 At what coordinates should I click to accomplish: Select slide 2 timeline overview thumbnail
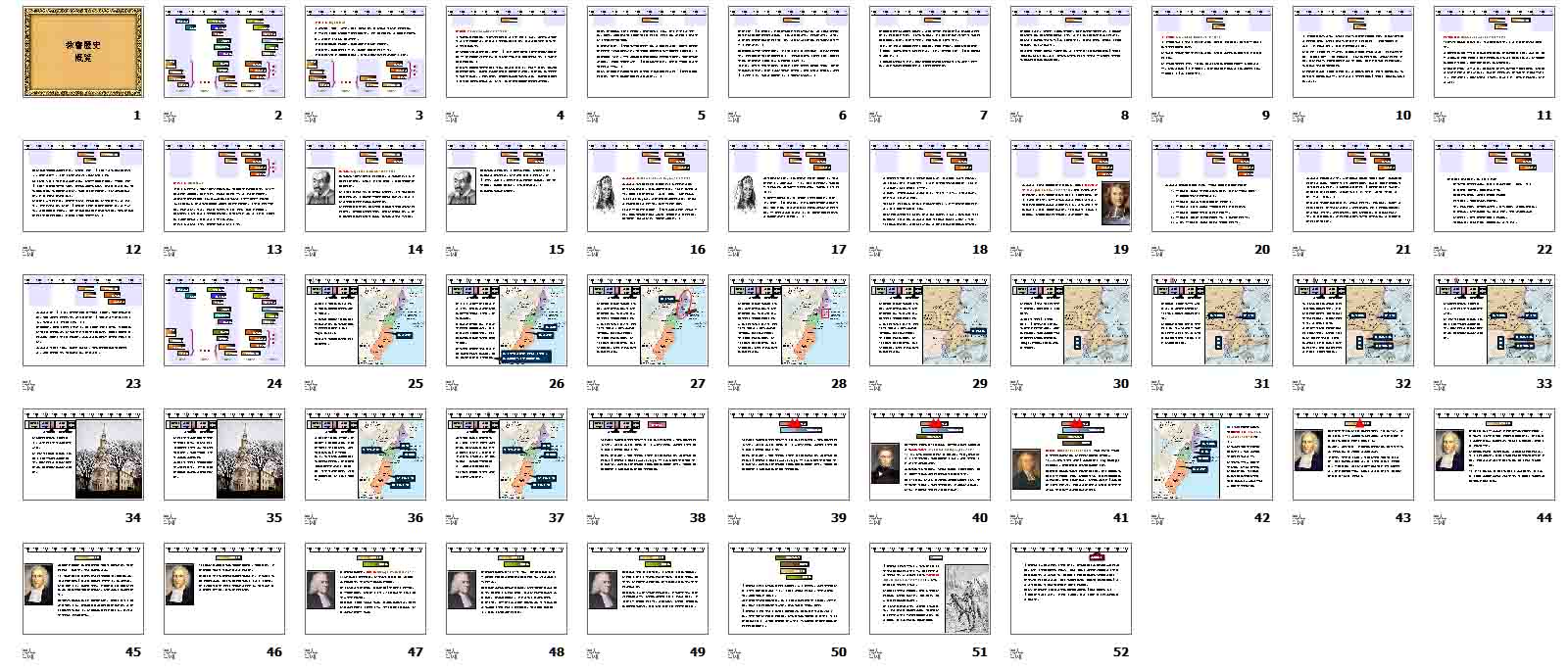pos(224,52)
